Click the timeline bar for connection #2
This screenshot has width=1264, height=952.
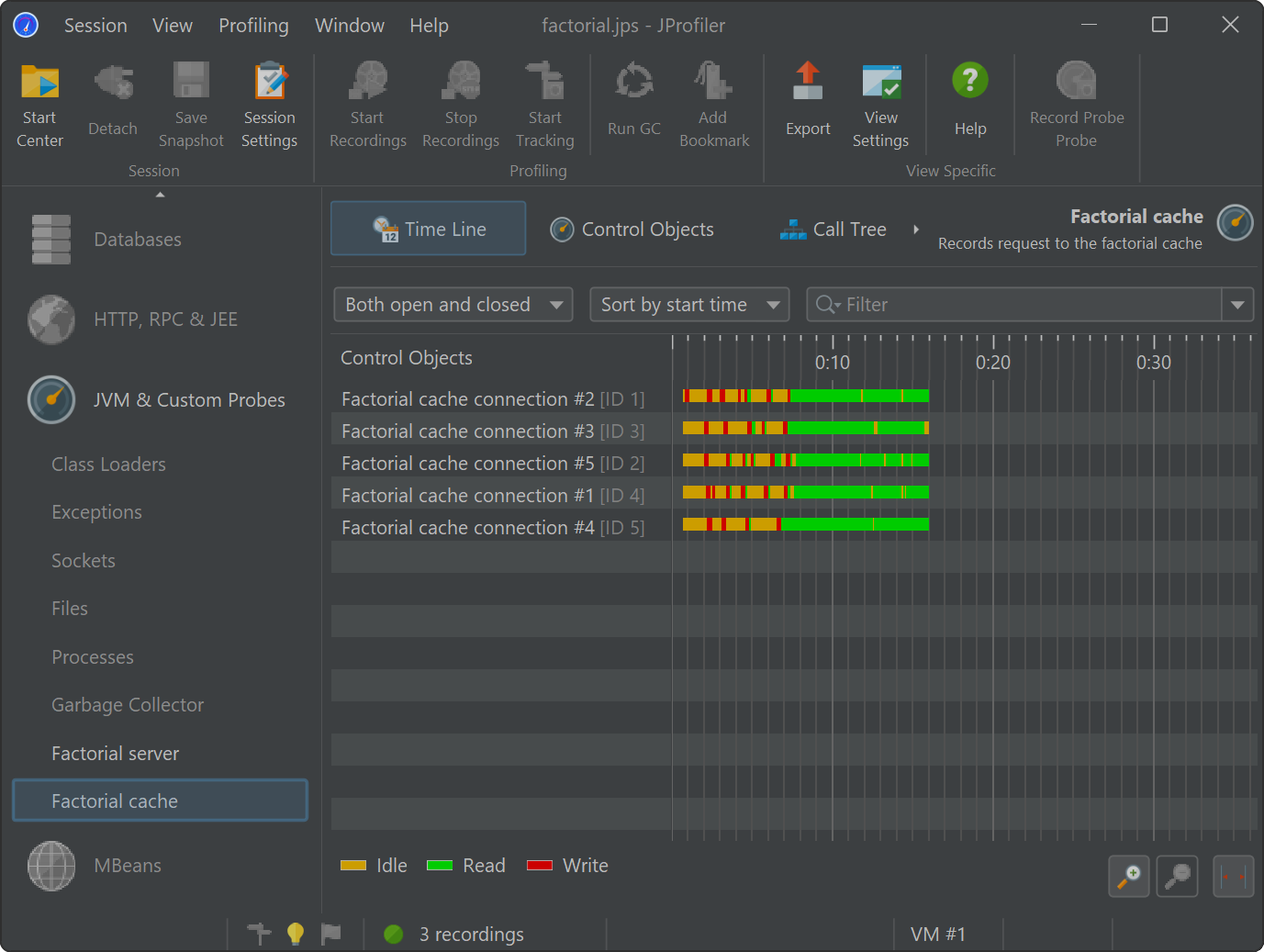coord(806,396)
